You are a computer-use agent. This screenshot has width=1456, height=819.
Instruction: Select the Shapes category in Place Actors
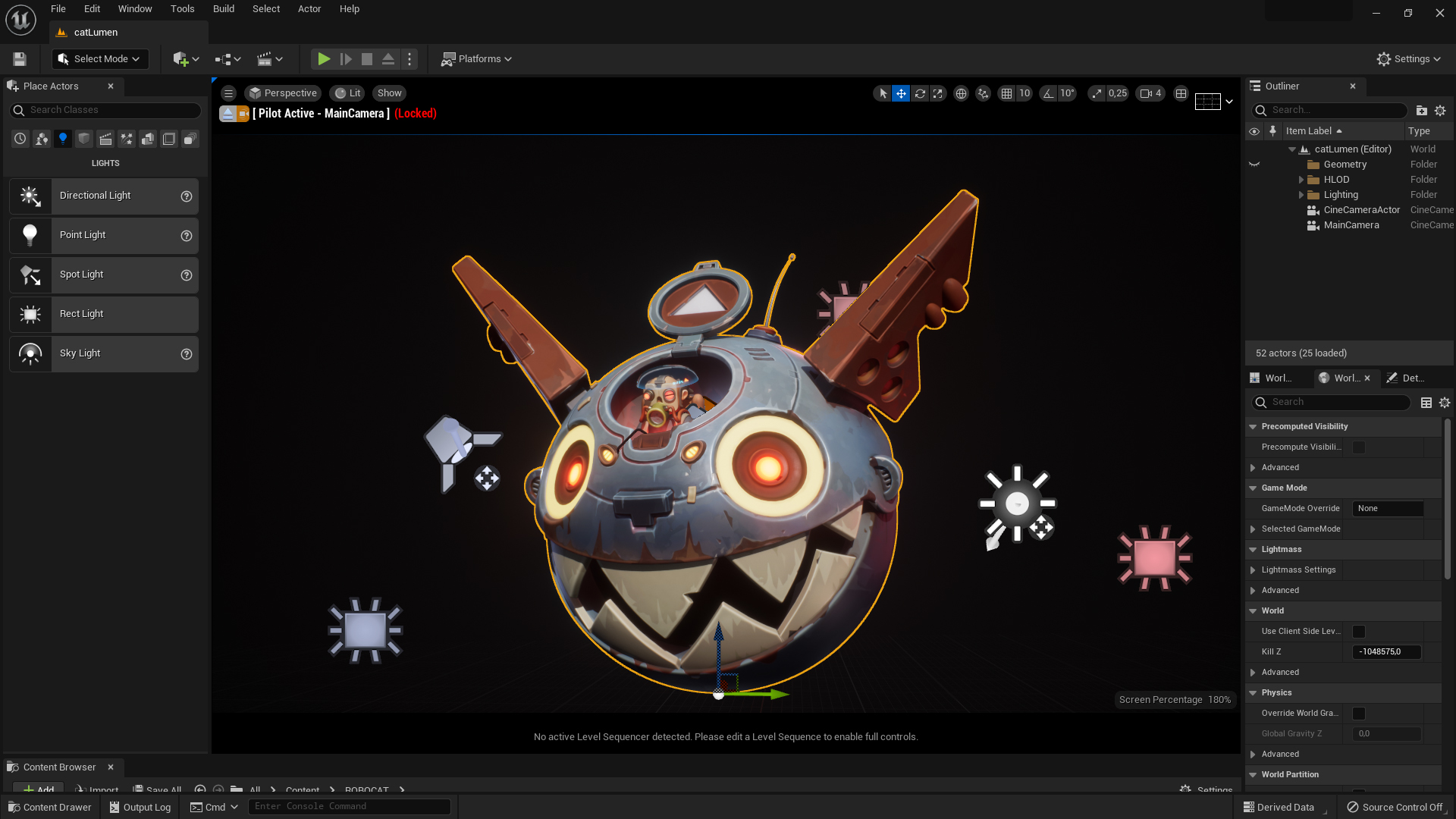pos(83,139)
